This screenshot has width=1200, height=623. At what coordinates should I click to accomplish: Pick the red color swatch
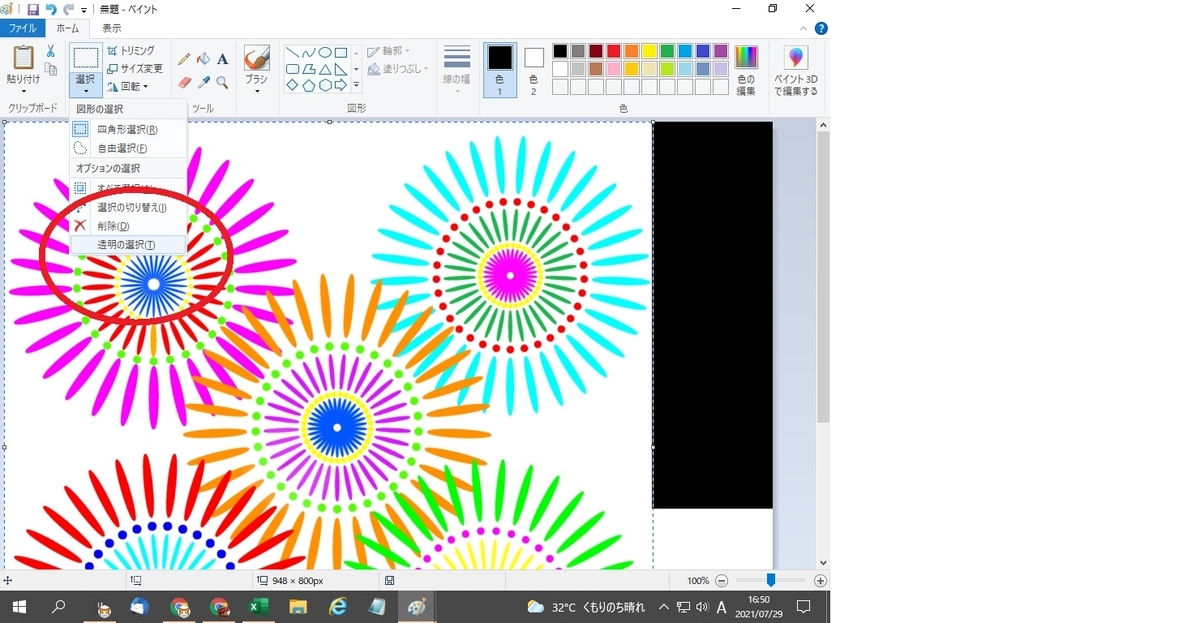tap(614, 51)
